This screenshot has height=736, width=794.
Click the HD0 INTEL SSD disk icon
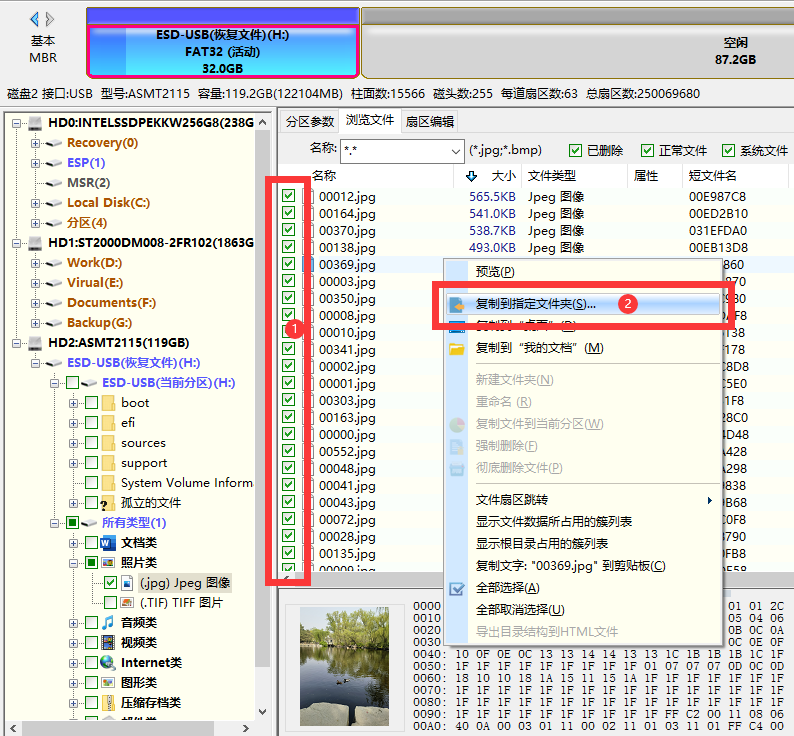(34, 123)
